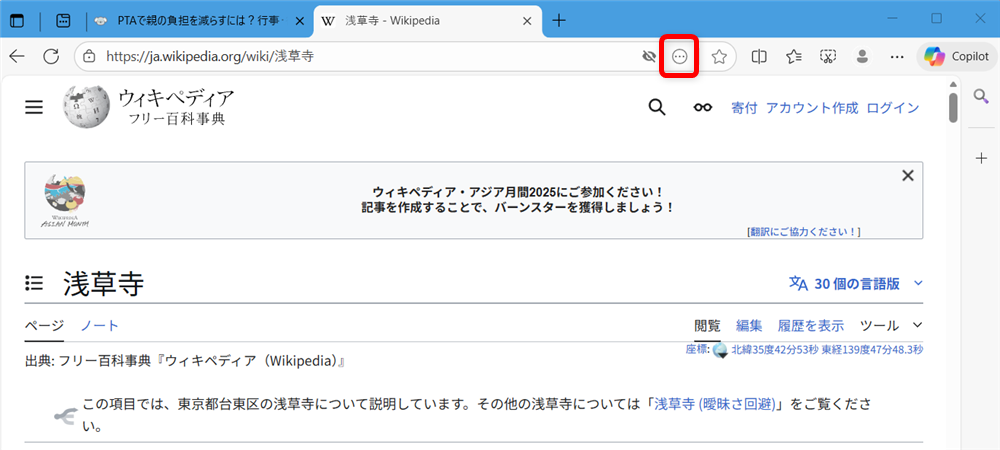Open split screen icon
The height and width of the screenshot is (450, 1000).
(759, 57)
